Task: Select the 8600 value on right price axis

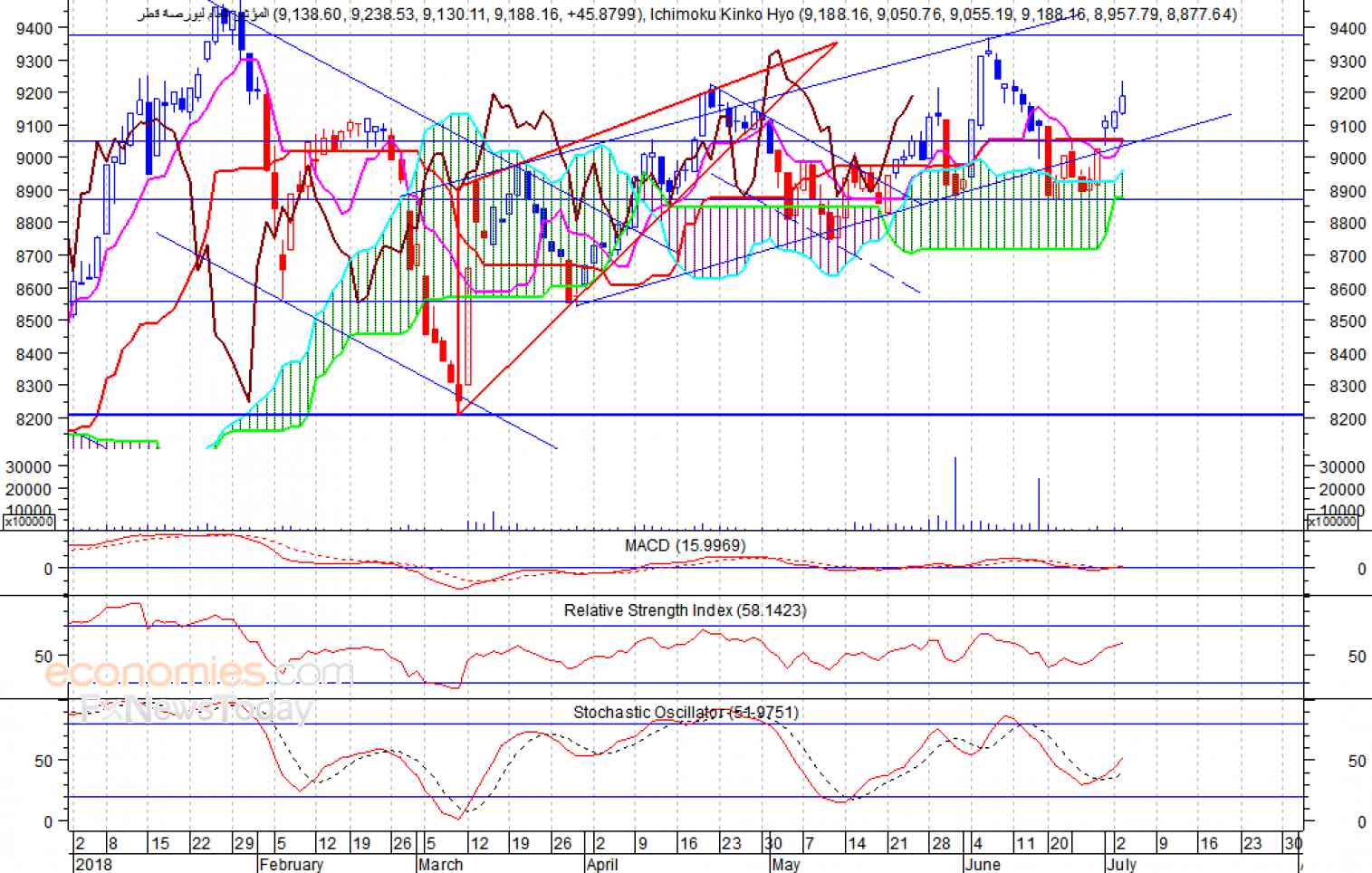Action: click(1348, 289)
